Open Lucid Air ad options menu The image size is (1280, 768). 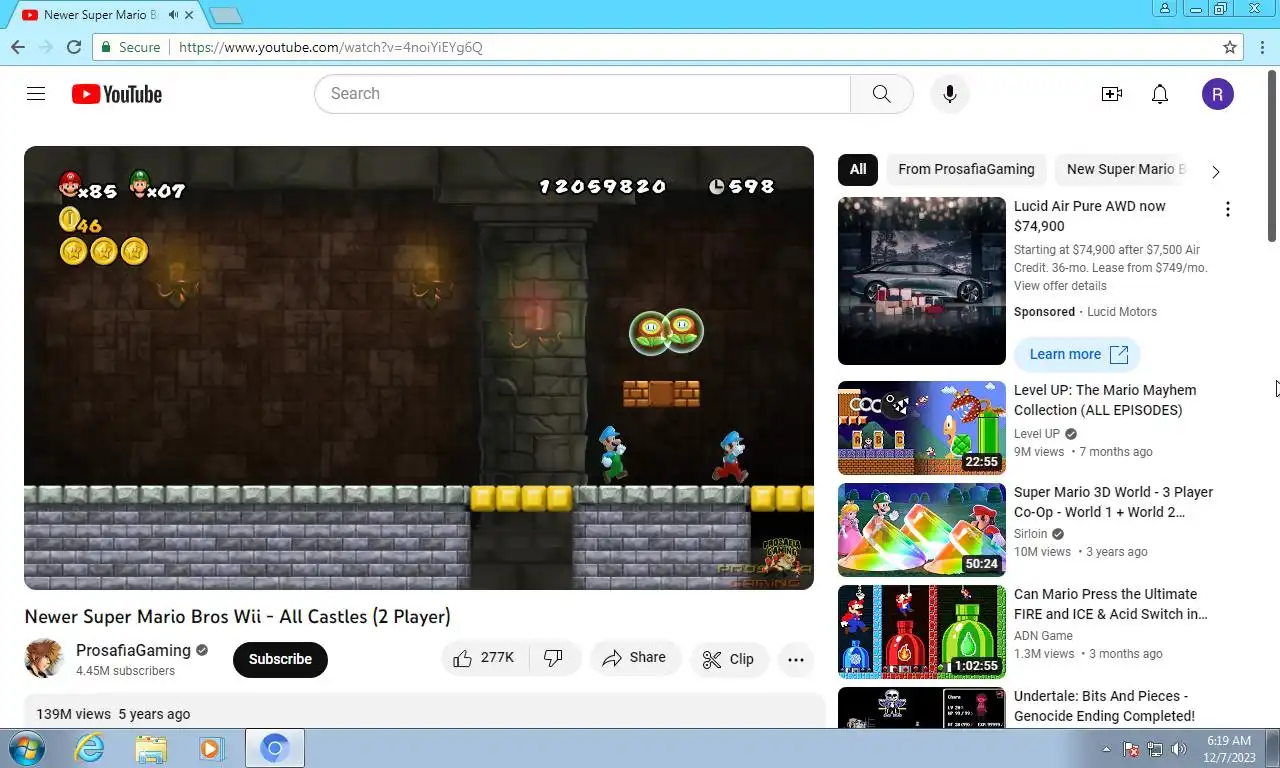tap(1227, 209)
